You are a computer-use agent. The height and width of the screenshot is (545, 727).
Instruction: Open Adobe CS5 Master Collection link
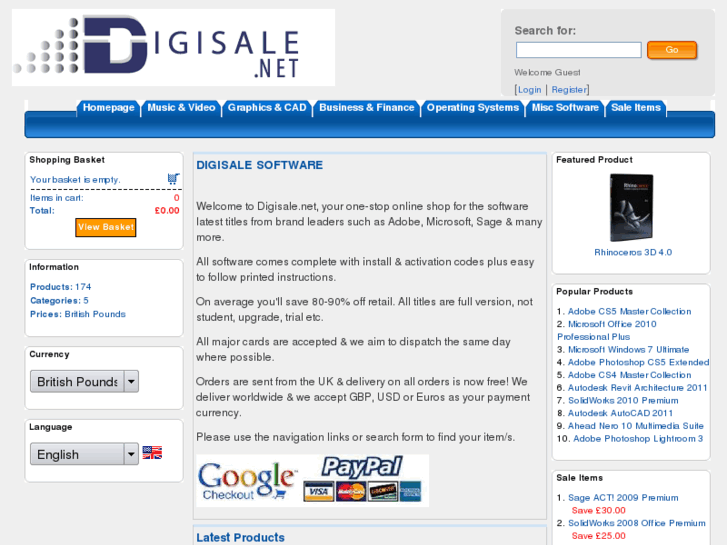(629, 311)
